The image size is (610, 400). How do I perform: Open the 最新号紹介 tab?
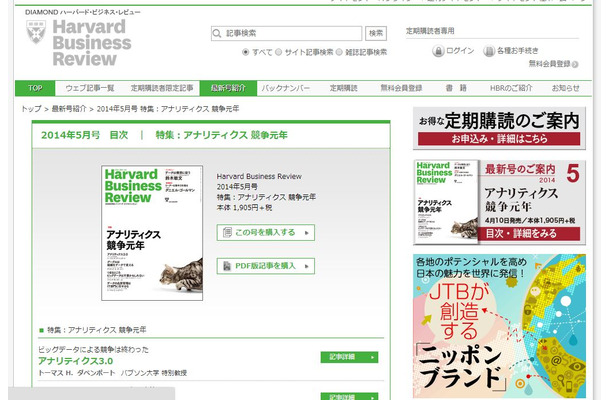pos(228,88)
